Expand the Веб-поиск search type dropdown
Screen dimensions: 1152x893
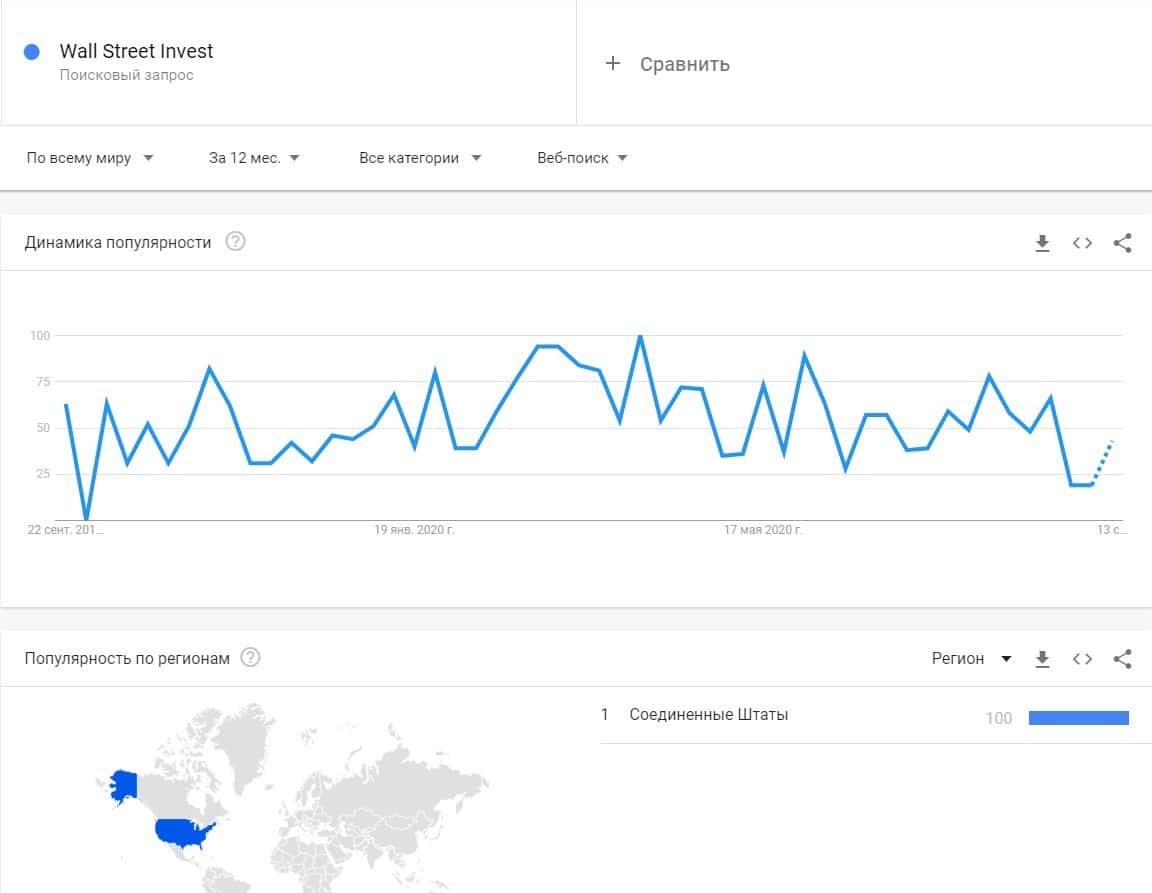click(582, 158)
